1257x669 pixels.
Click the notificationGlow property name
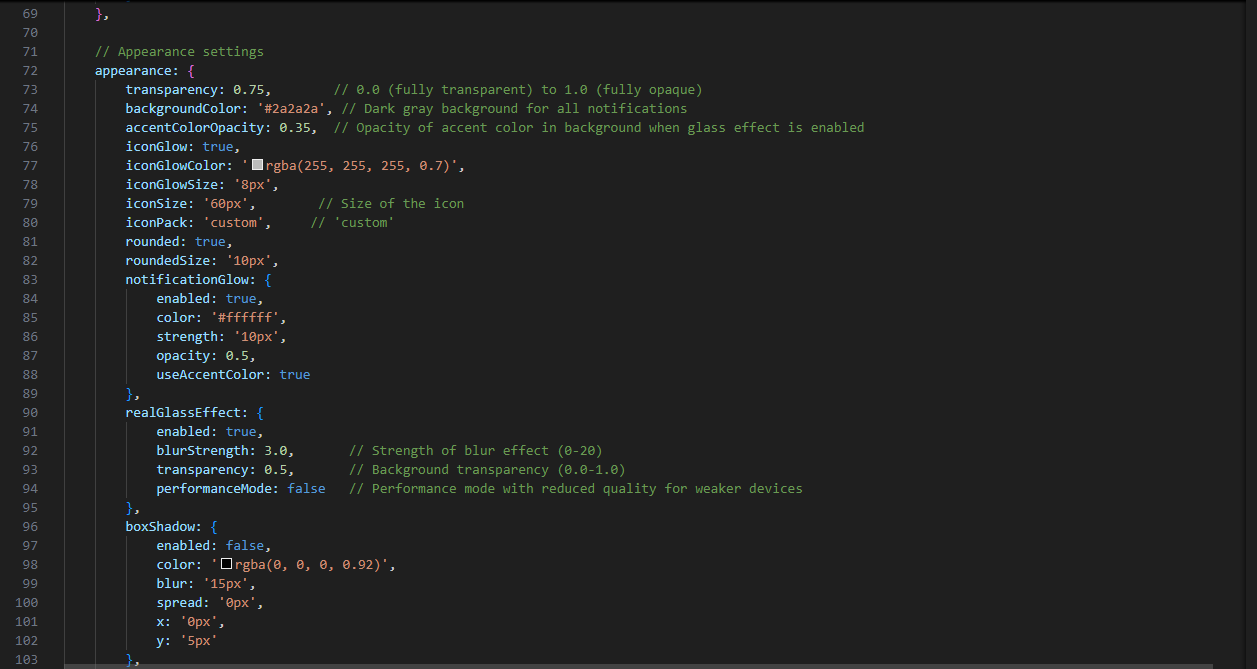pos(186,280)
